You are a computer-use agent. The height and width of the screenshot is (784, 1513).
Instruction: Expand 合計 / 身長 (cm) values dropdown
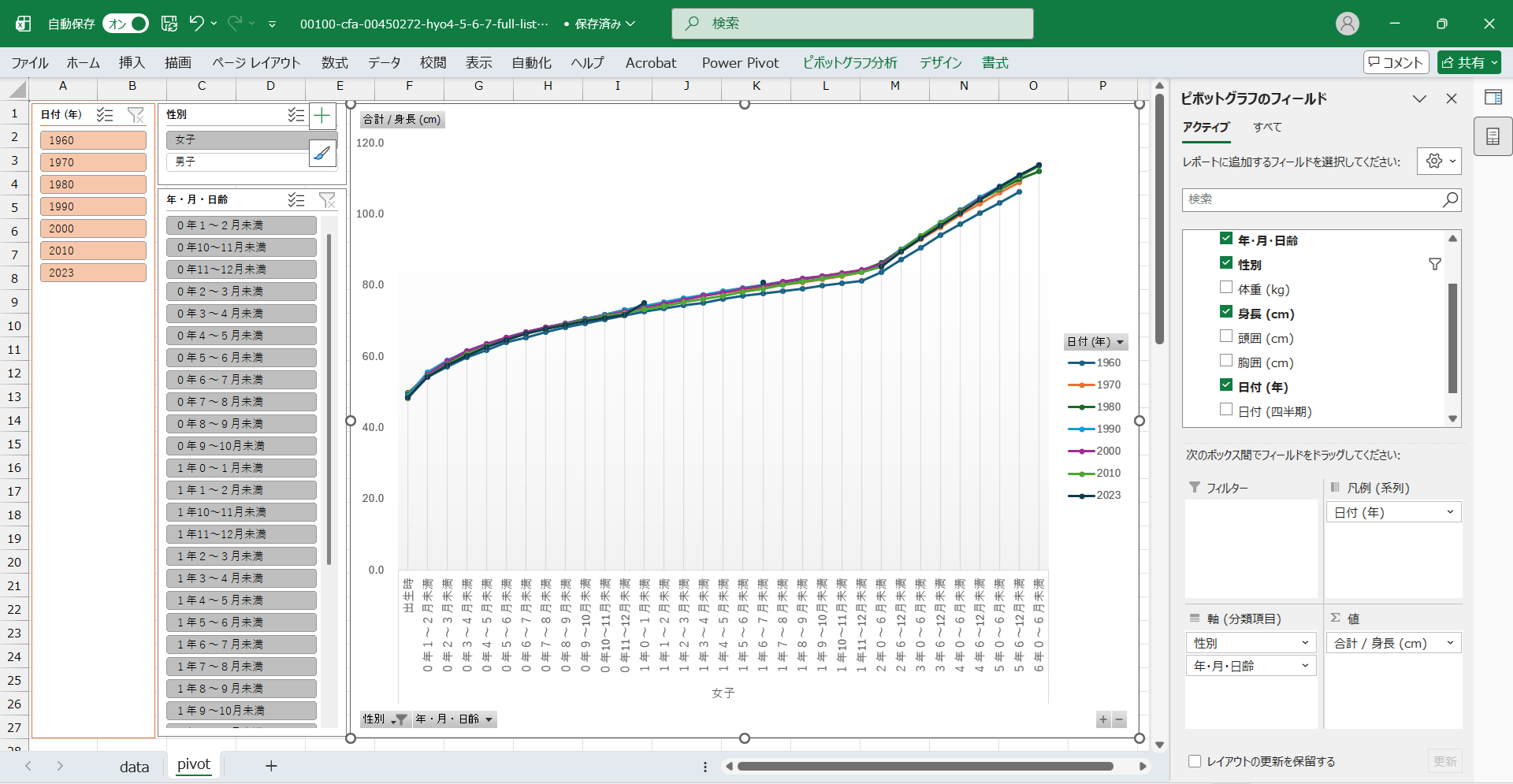pos(1449,643)
